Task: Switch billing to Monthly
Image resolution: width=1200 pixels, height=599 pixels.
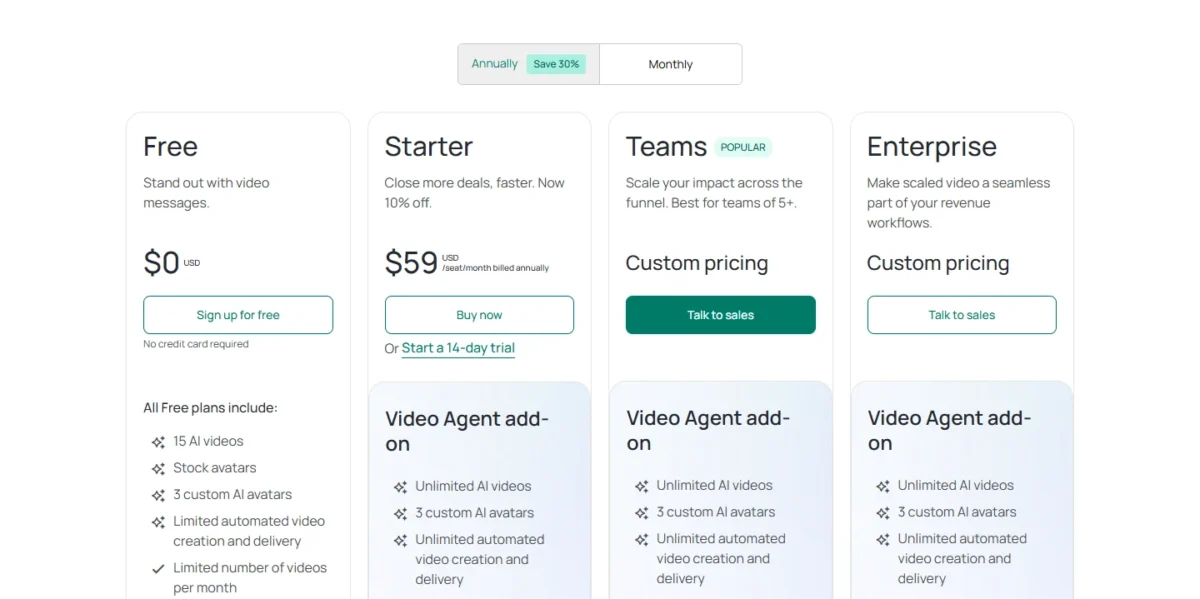Action: pos(670,64)
